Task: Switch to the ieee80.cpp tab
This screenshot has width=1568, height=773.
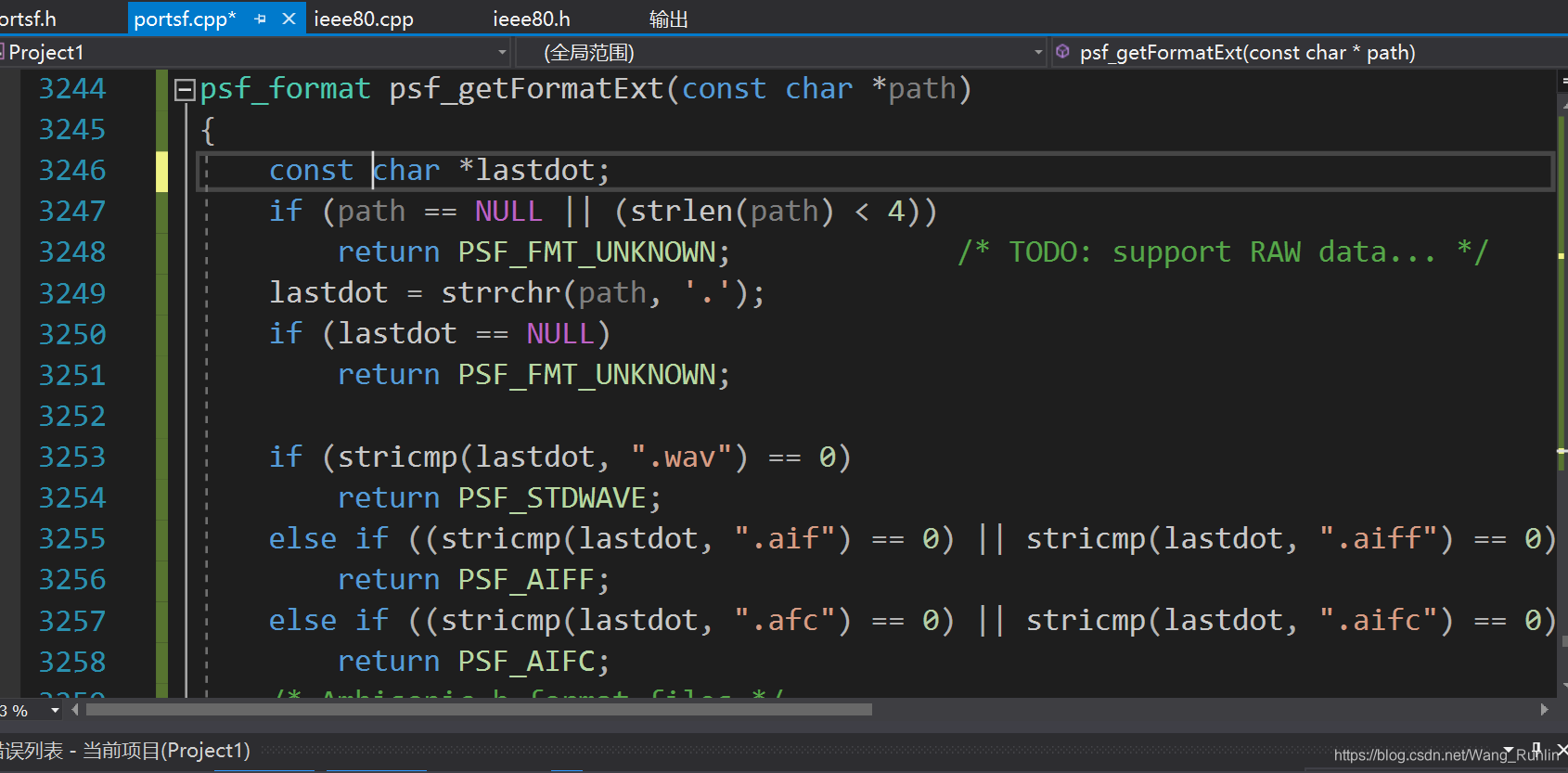Action: click(x=364, y=19)
